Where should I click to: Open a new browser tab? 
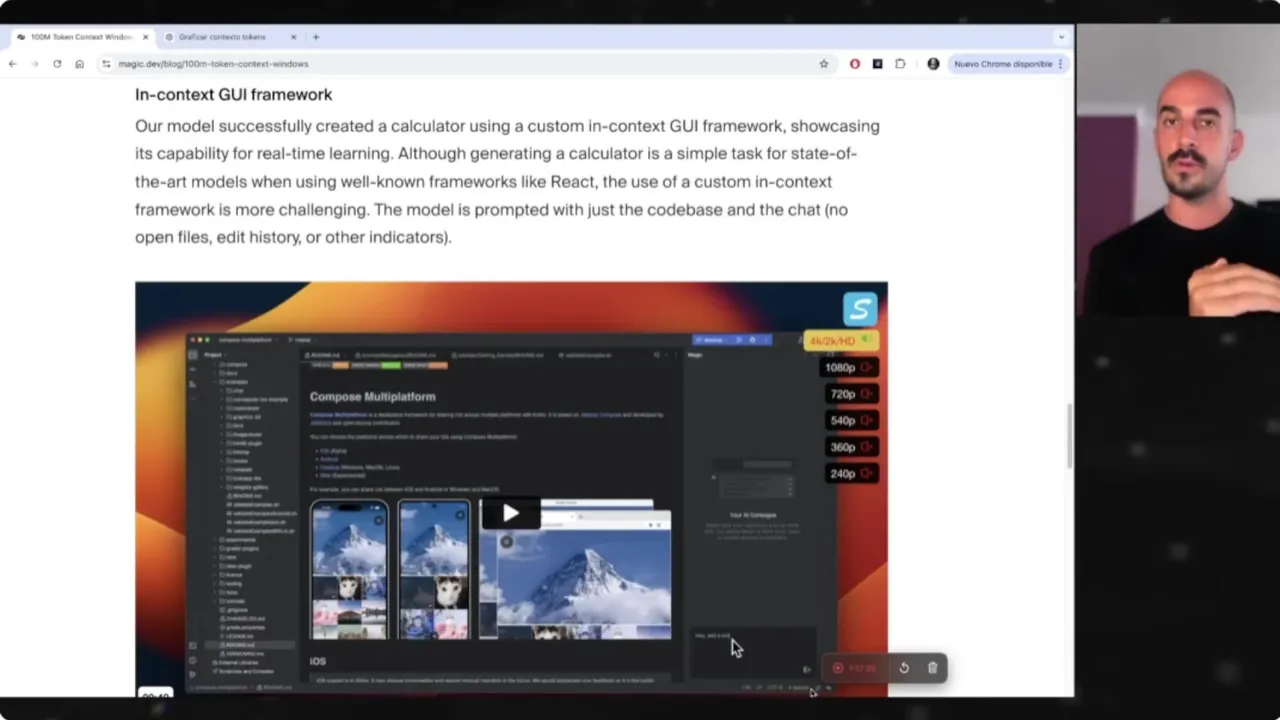click(x=316, y=37)
